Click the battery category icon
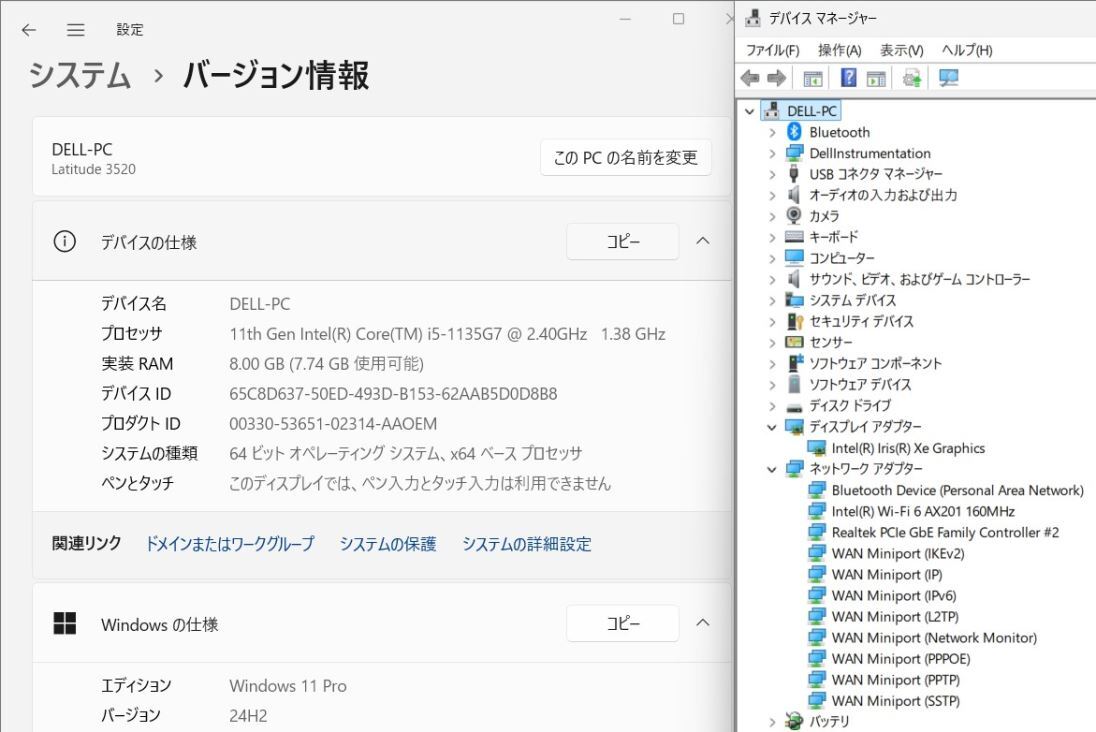The width and height of the screenshot is (1096, 732). (x=794, y=721)
